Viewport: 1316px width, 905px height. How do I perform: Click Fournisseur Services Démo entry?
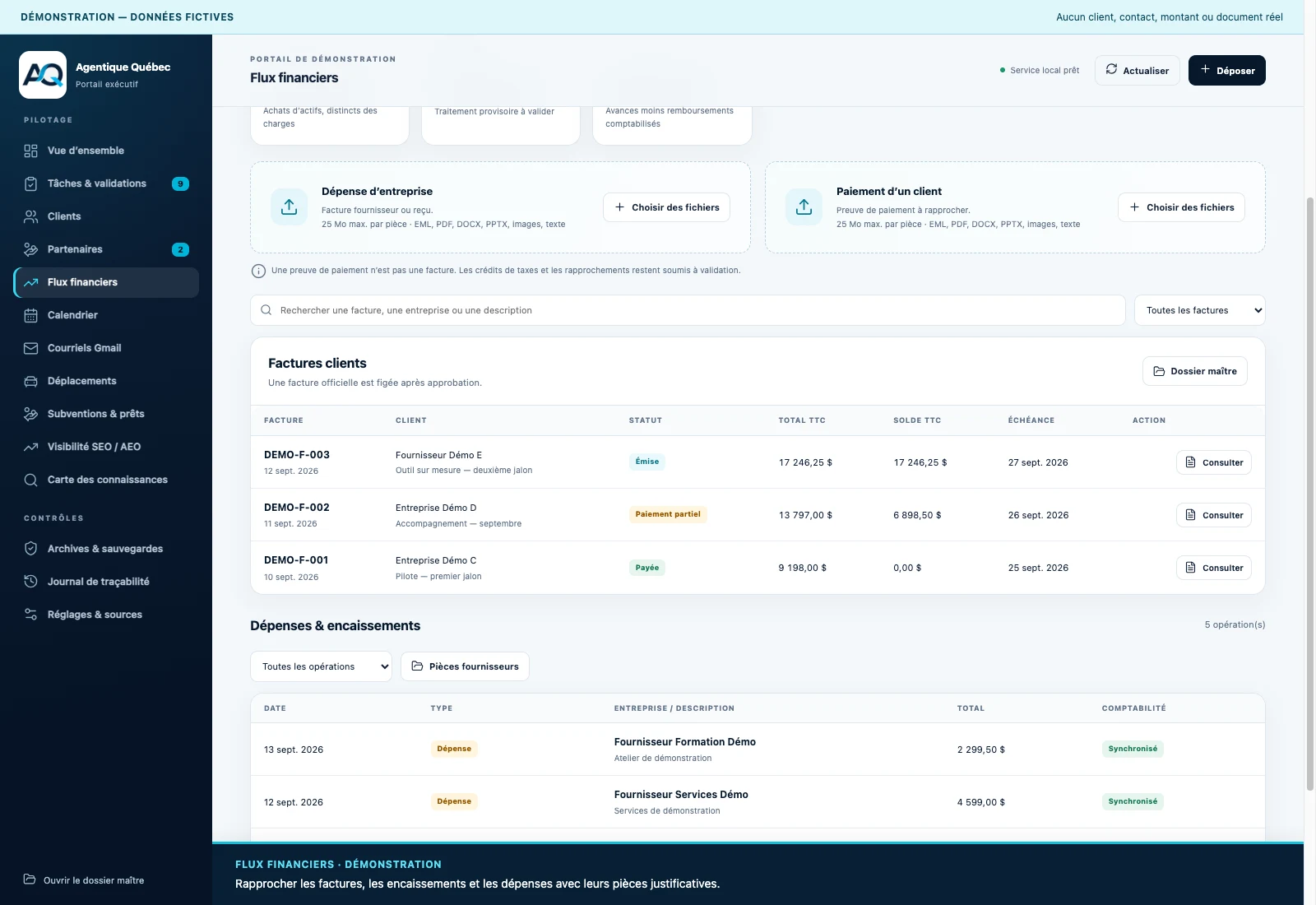coord(681,795)
